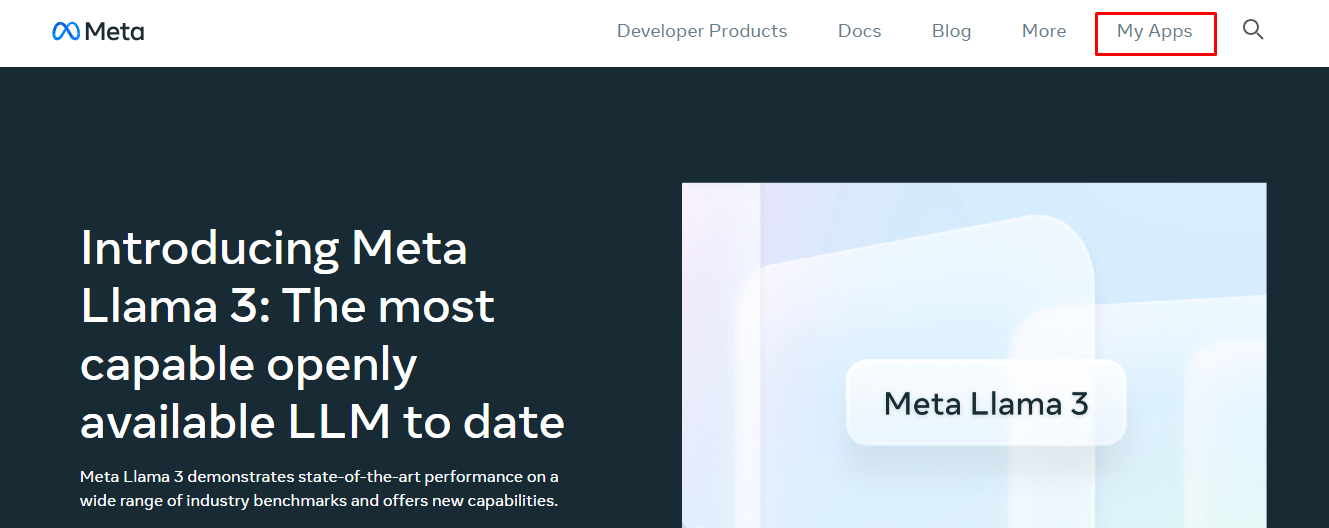Screen dimensions: 1329x528
Task: Click the "available LLM to date" headline line
Action: [x=322, y=422]
